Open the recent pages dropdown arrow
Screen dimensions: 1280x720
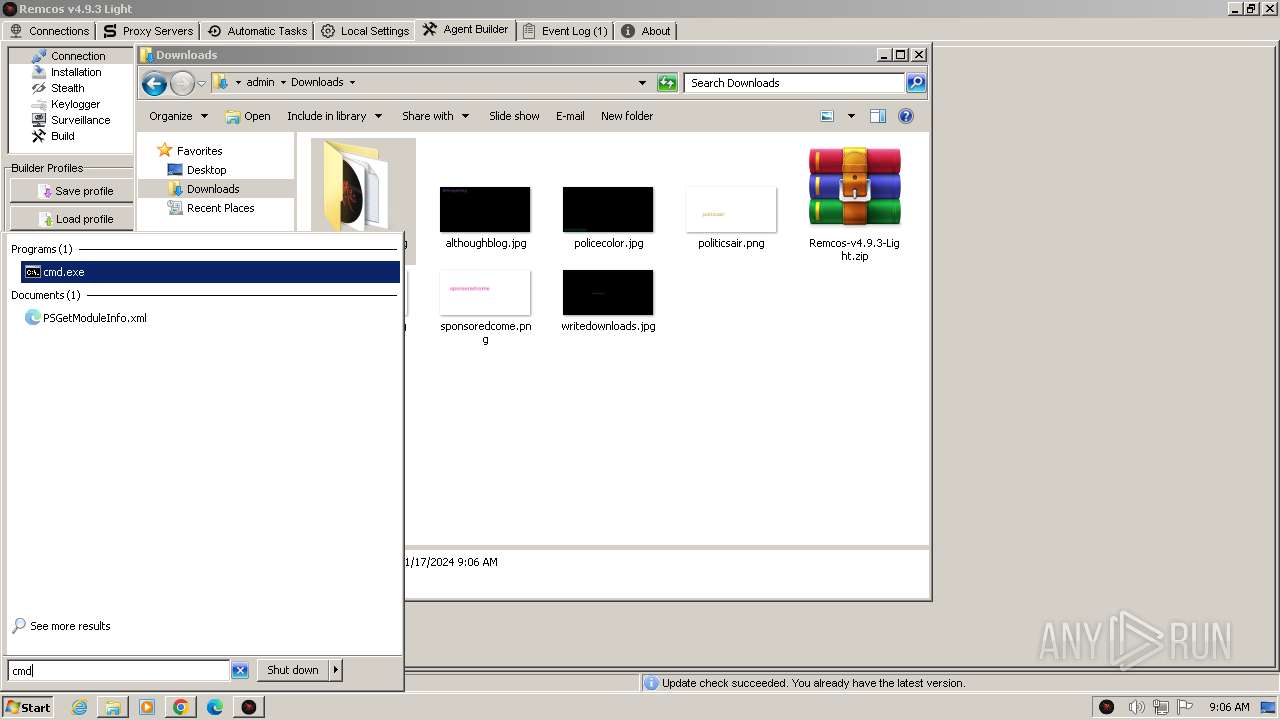pos(201,83)
